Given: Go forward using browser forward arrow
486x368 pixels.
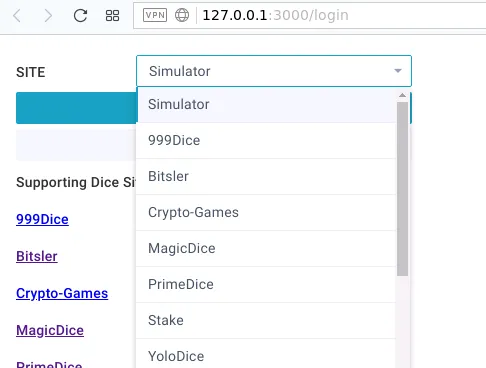Looking at the screenshot, I should tap(48, 16).
